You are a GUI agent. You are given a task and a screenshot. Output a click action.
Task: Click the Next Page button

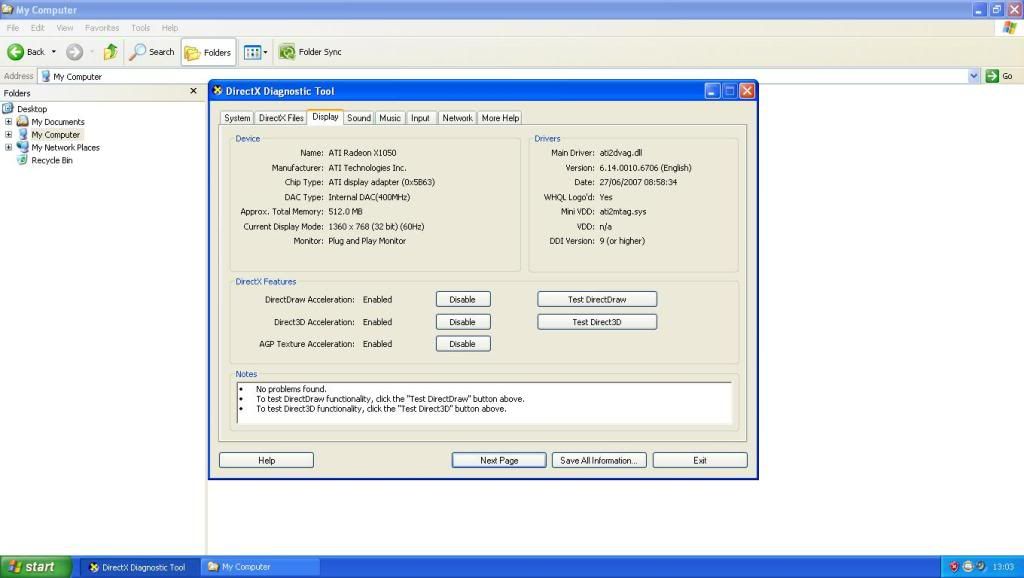tap(499, 460)
